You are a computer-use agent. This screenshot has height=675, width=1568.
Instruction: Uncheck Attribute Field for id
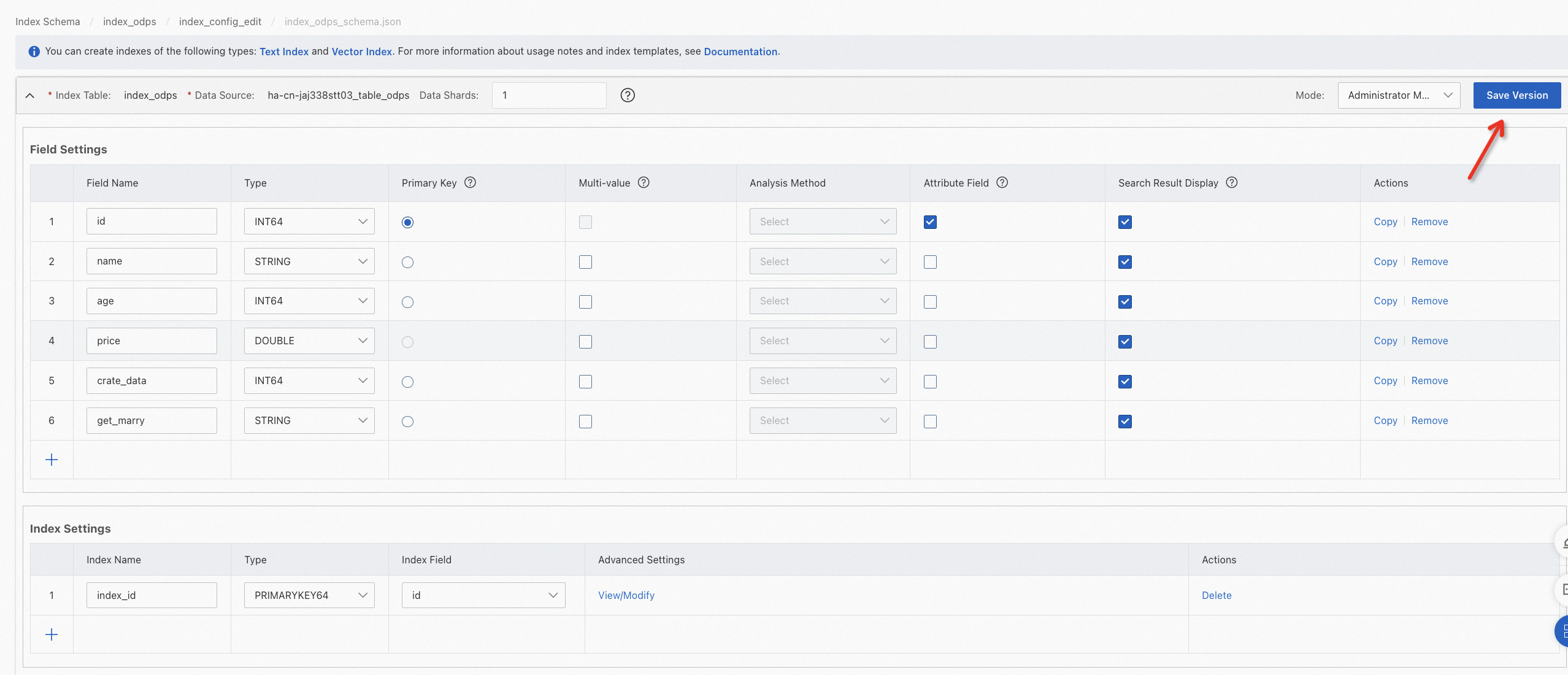point(930,222)
